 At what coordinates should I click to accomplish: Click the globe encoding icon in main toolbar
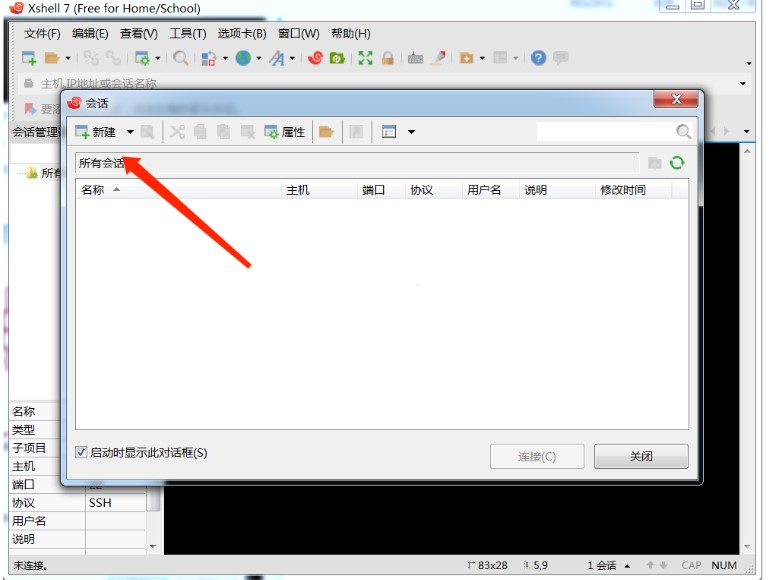243,58
